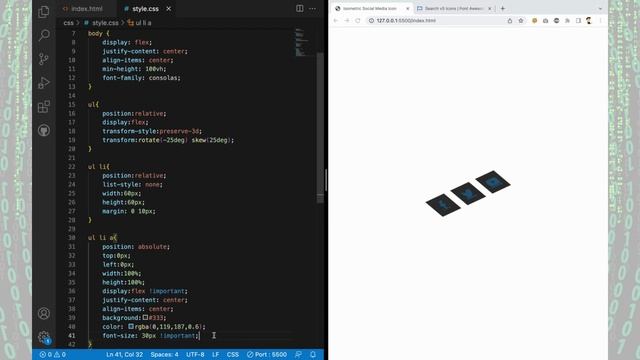
Task: Click the CSS language mode status item
Action: pyautogui.click(x=233, y=354)
